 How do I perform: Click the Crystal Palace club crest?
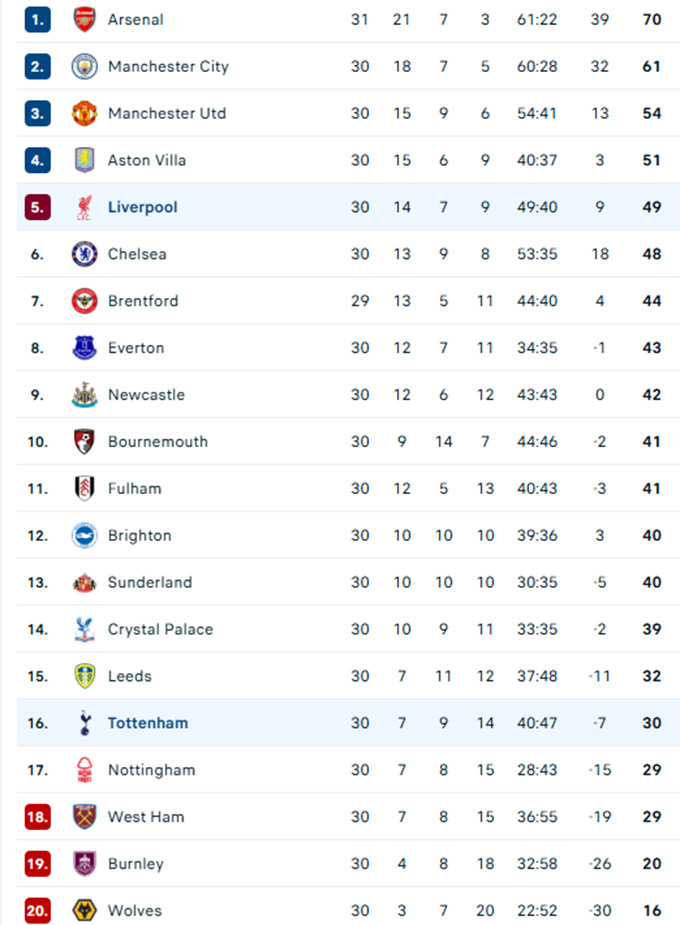pos(85,629)
